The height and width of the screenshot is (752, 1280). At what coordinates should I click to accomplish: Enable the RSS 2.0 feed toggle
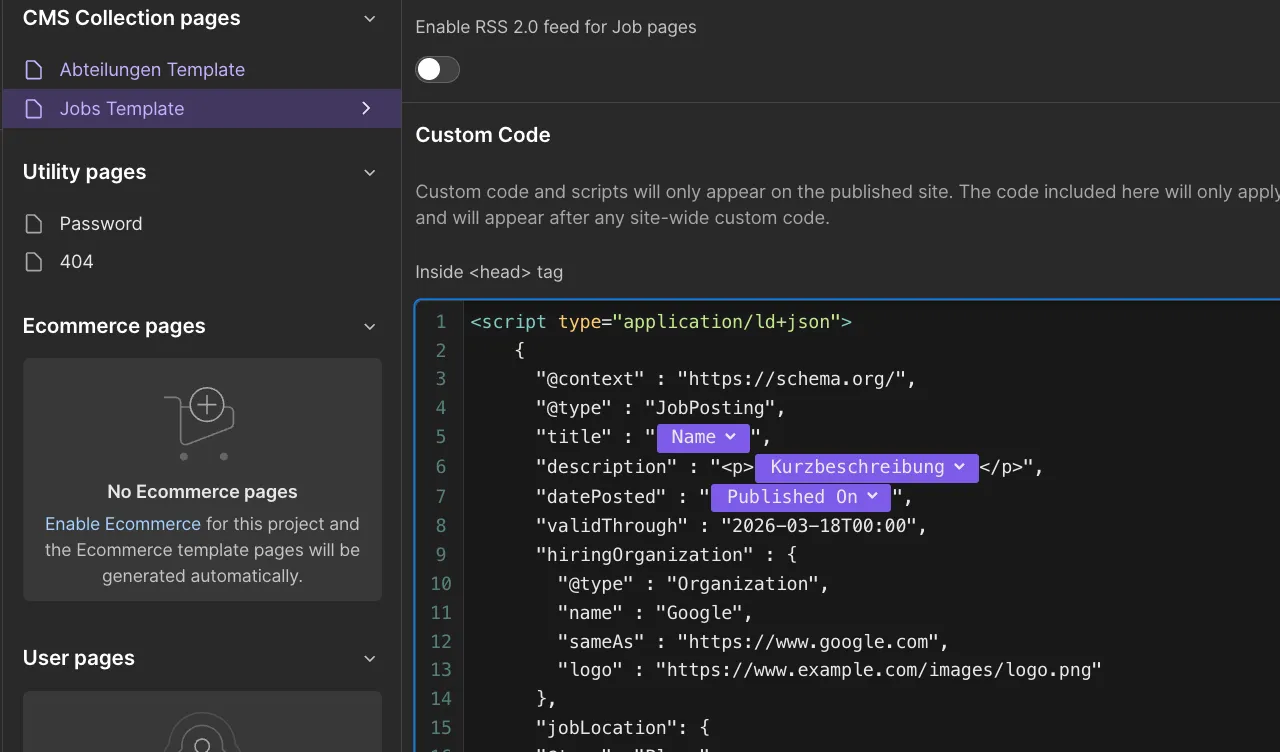(x=437, y=69)
